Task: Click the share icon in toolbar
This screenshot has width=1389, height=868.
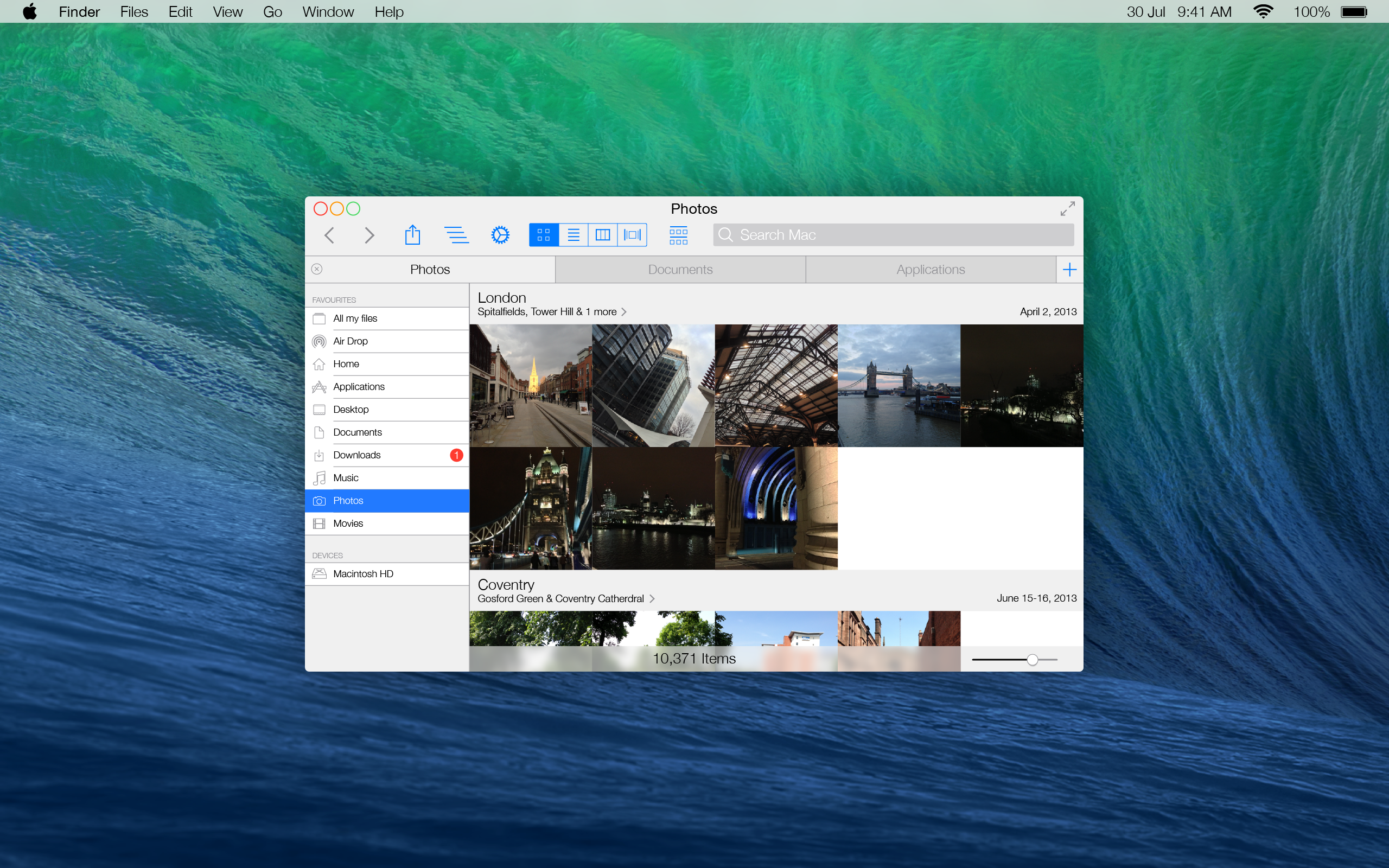Action: (x=412, y=235)
